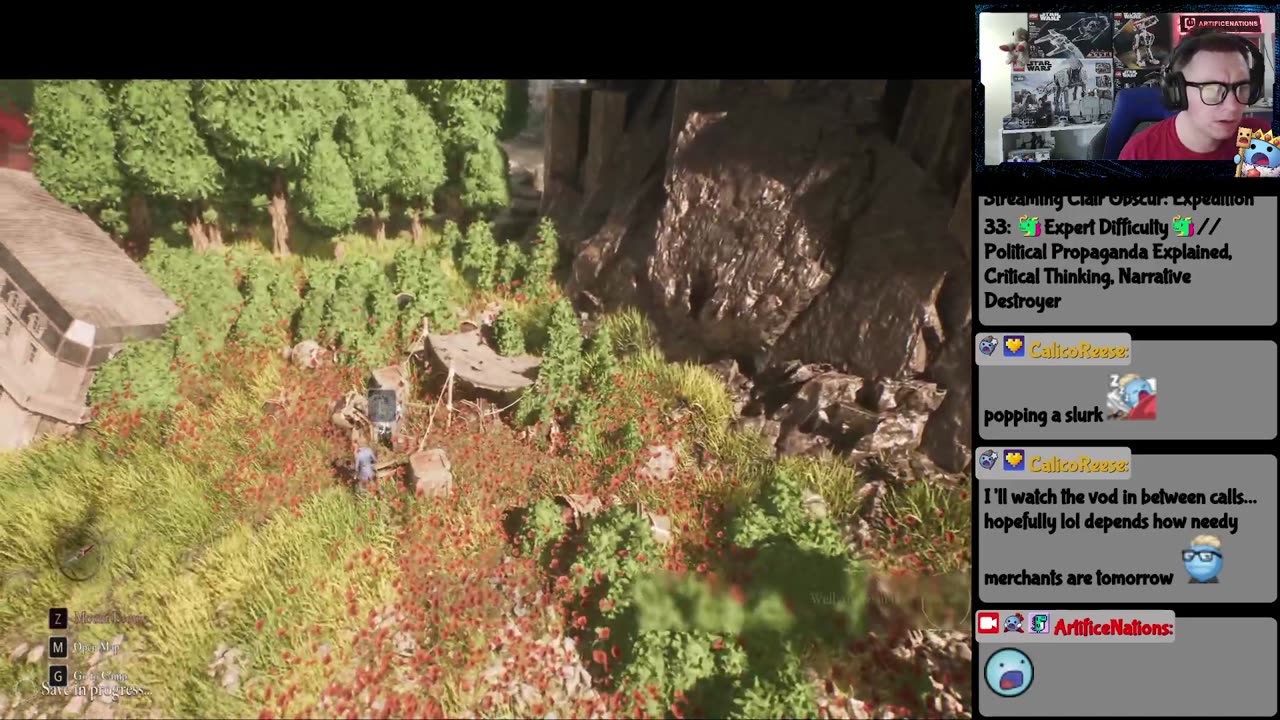Click the Z key prompt icon
The width and height of the screenshot is (1280, 720).
coord(58,619)
